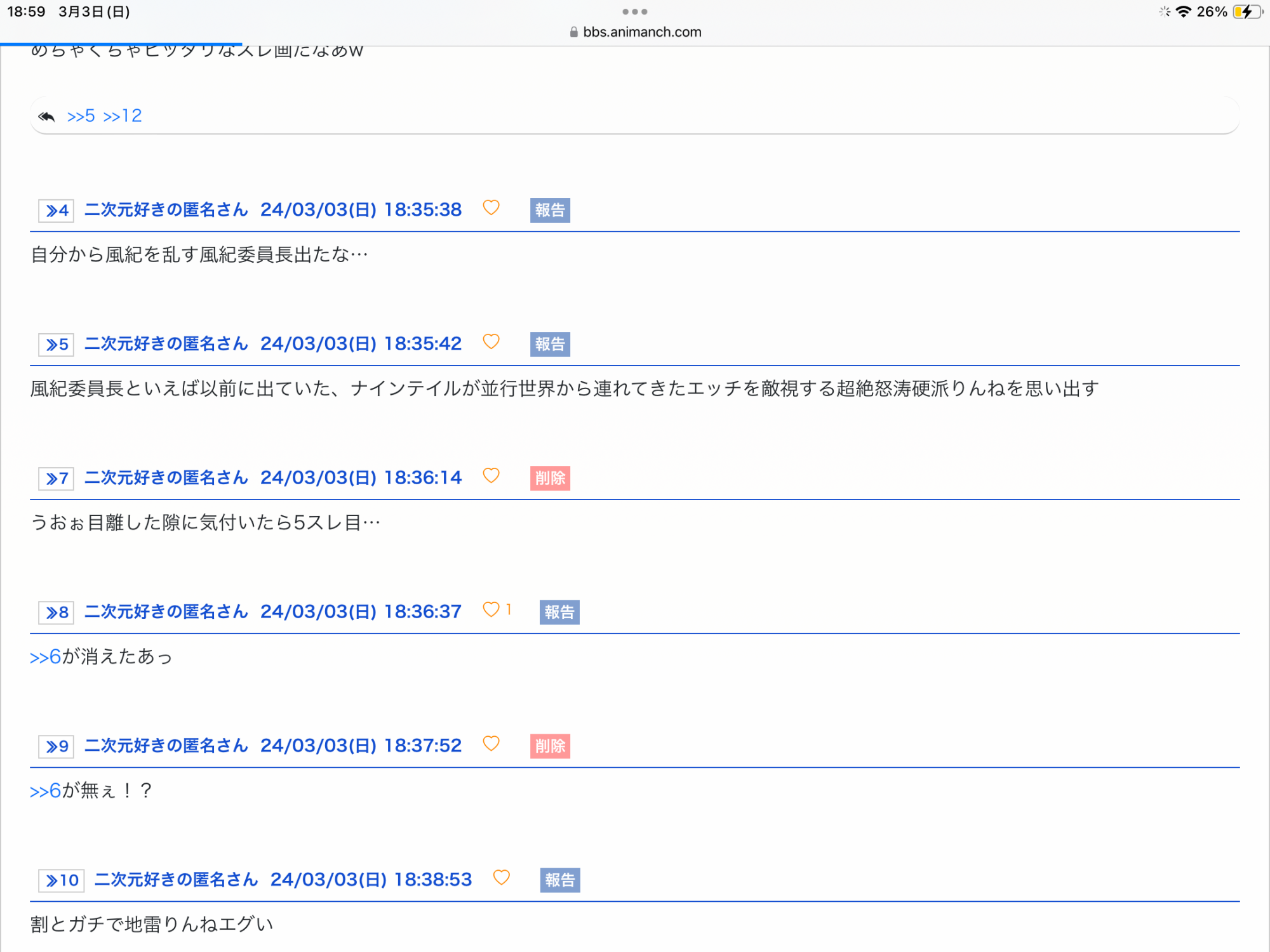Delete post 7 using 削除 button

pos(550,478)
